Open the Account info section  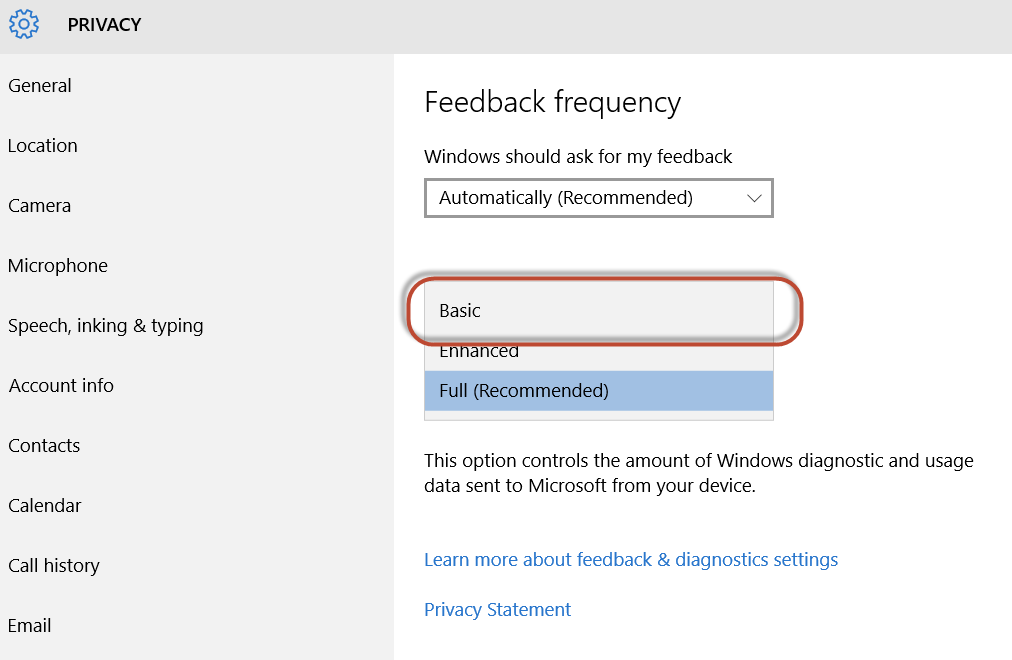click(61, 386)
